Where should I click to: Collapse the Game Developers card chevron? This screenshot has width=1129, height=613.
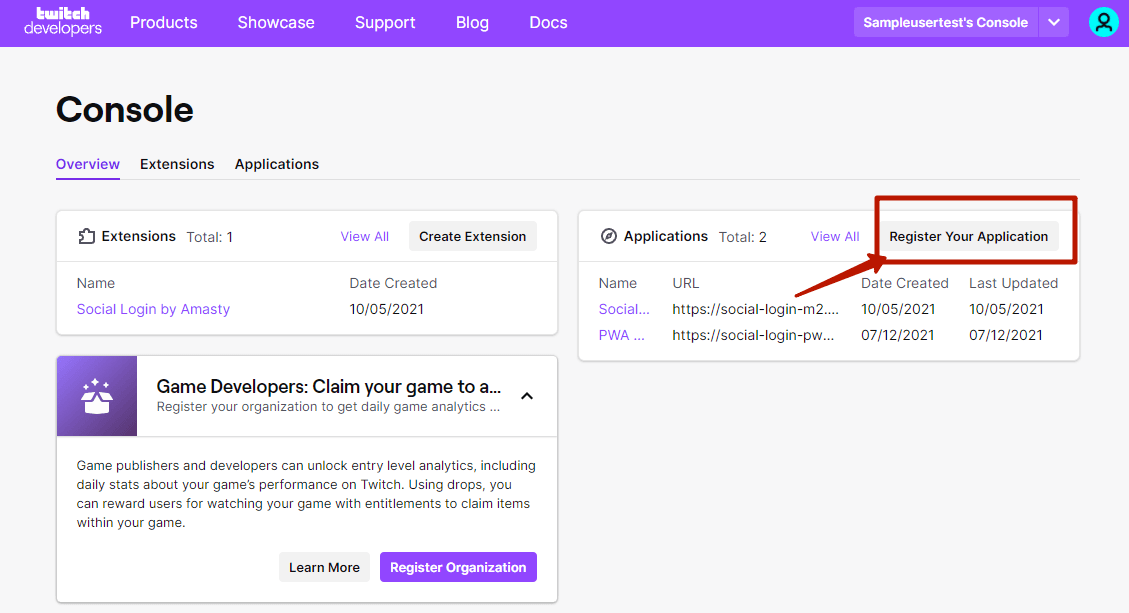527,396
